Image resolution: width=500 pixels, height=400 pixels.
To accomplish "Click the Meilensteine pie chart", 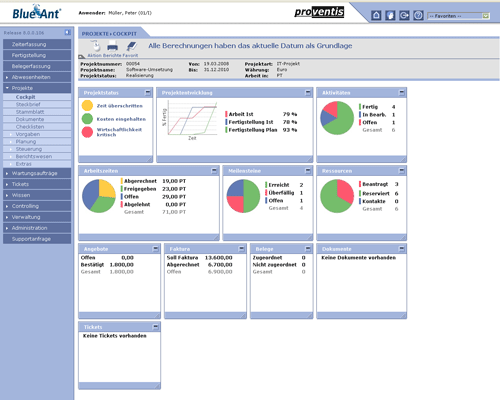I will pos(243,196).
